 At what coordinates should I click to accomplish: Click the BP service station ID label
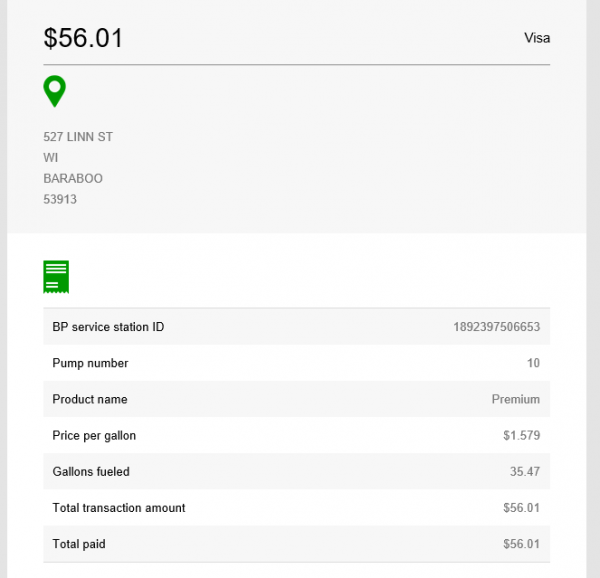(x=108, y=327)
